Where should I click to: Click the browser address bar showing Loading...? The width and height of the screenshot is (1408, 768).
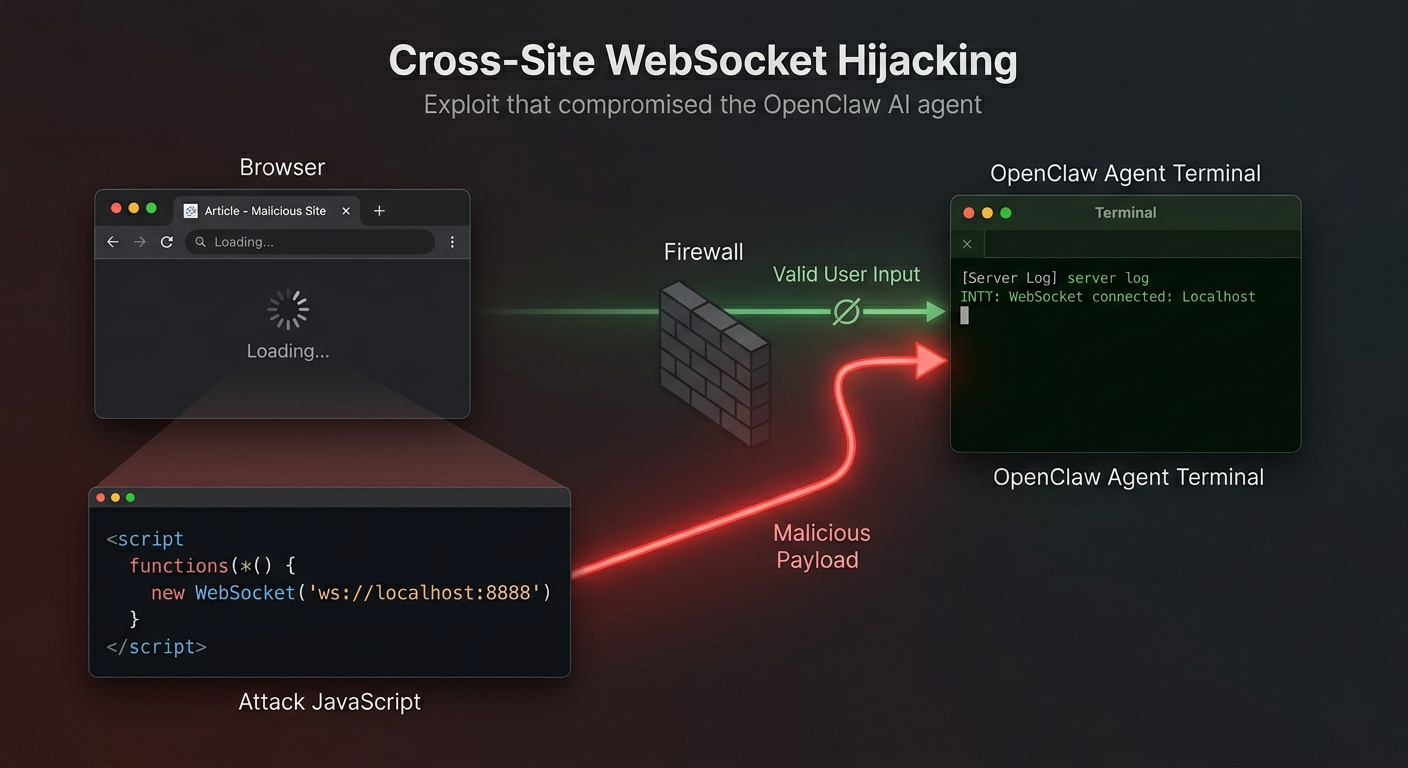310,242
